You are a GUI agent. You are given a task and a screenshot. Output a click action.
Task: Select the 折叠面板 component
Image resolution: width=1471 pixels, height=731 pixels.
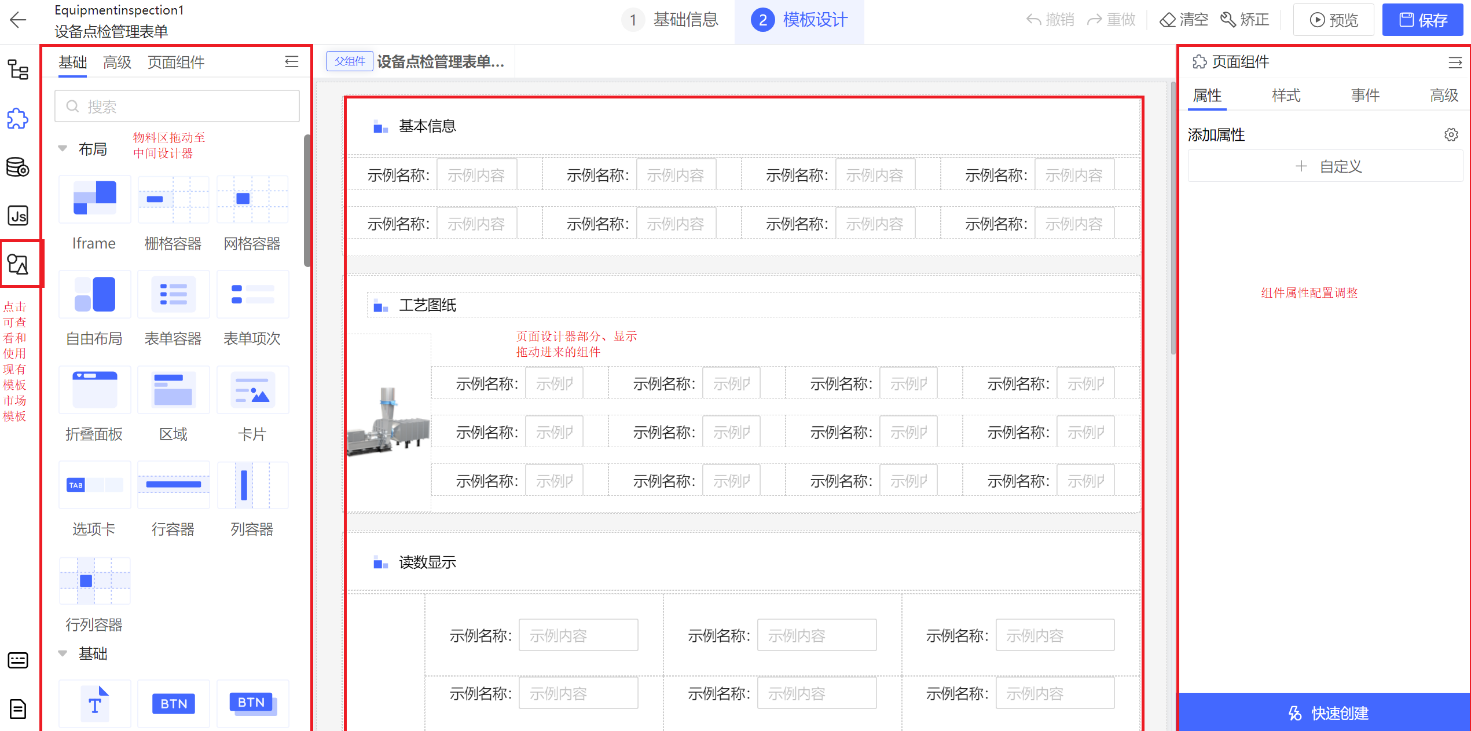point(94,405)
